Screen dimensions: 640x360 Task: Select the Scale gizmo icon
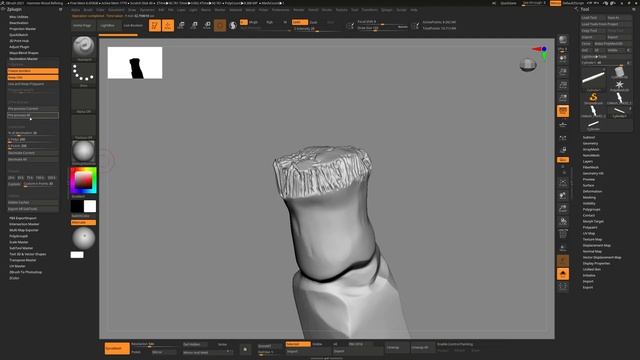click(x=194, y=25)
